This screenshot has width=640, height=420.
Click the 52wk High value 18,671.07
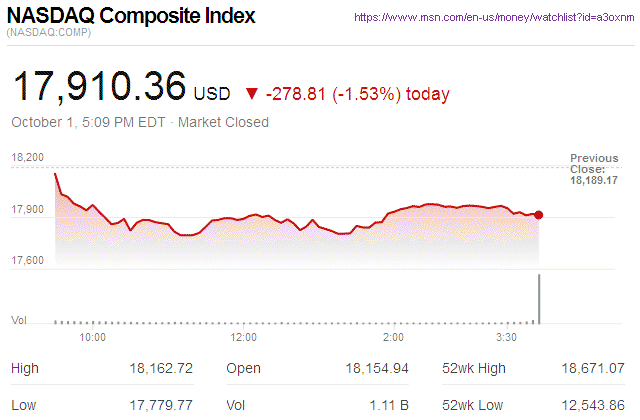pyautogui.click(x=593, y=368)
